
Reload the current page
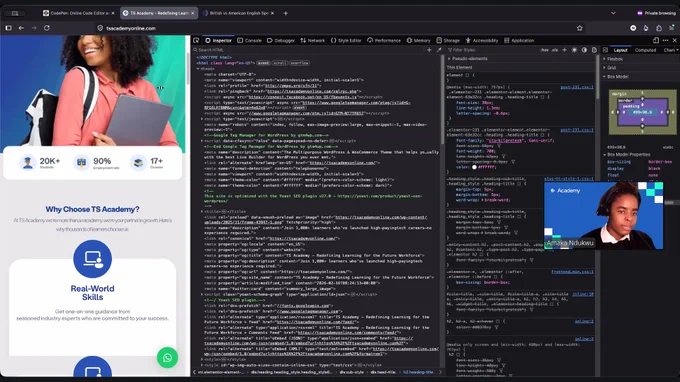(x=47, y=28)
